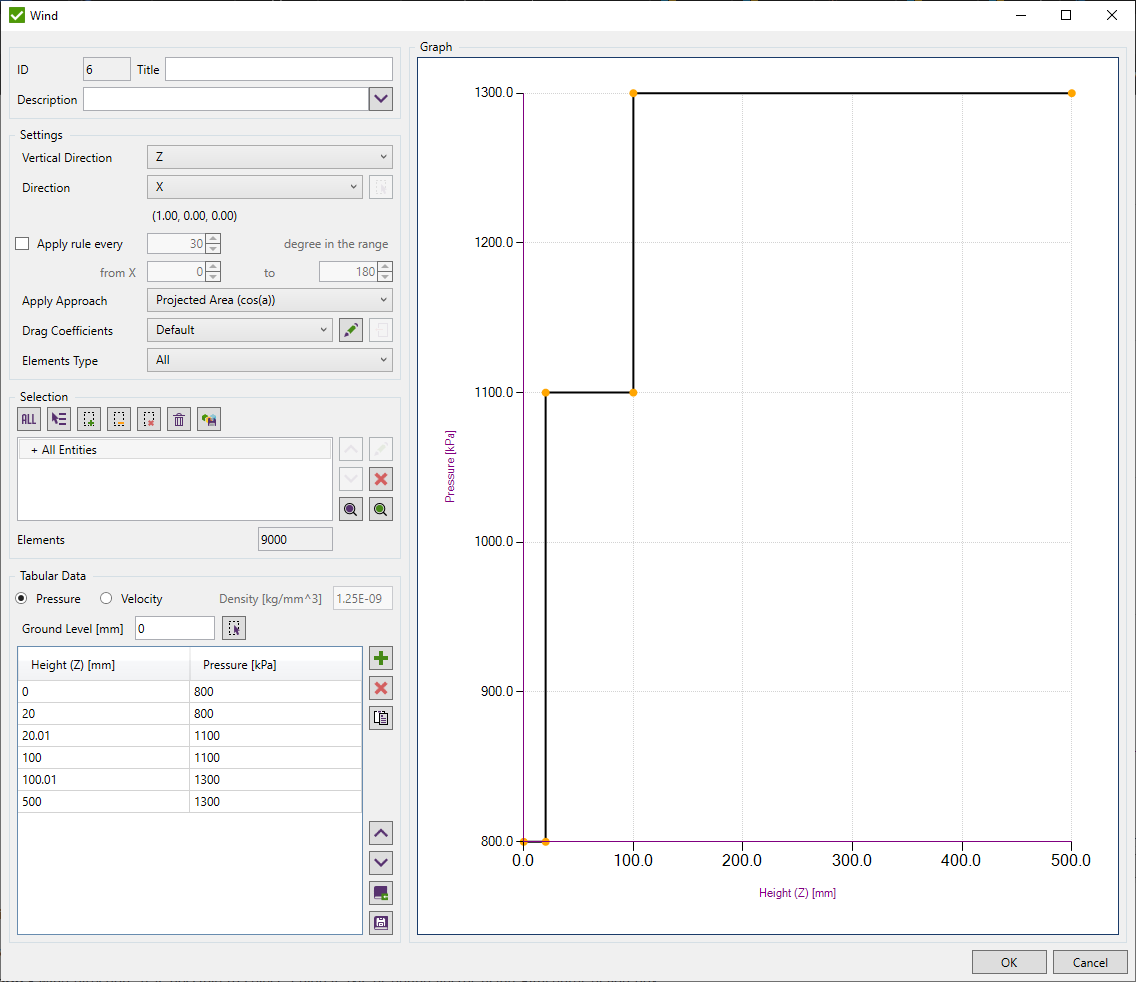Delete selected table row with red X icon

[x=380, y=688]
